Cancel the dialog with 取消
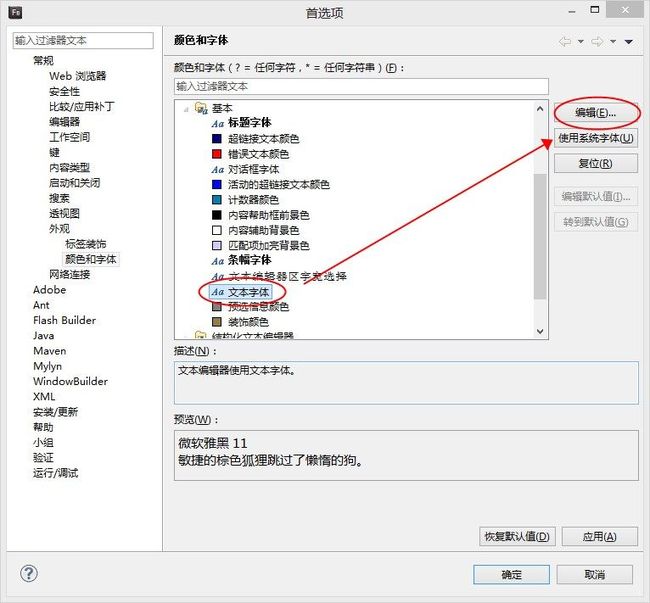Screen dimensions: 650x603 point(594,574)
